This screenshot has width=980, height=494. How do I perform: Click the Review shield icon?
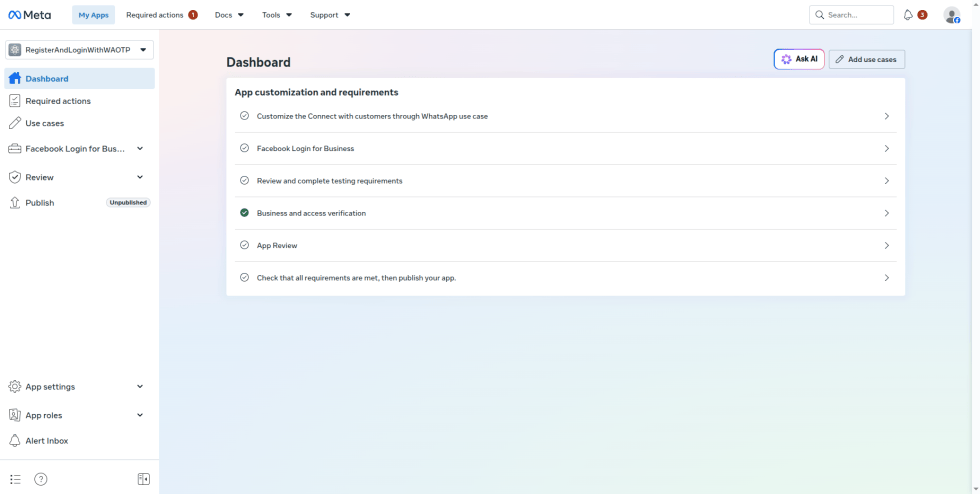[14, 178]
